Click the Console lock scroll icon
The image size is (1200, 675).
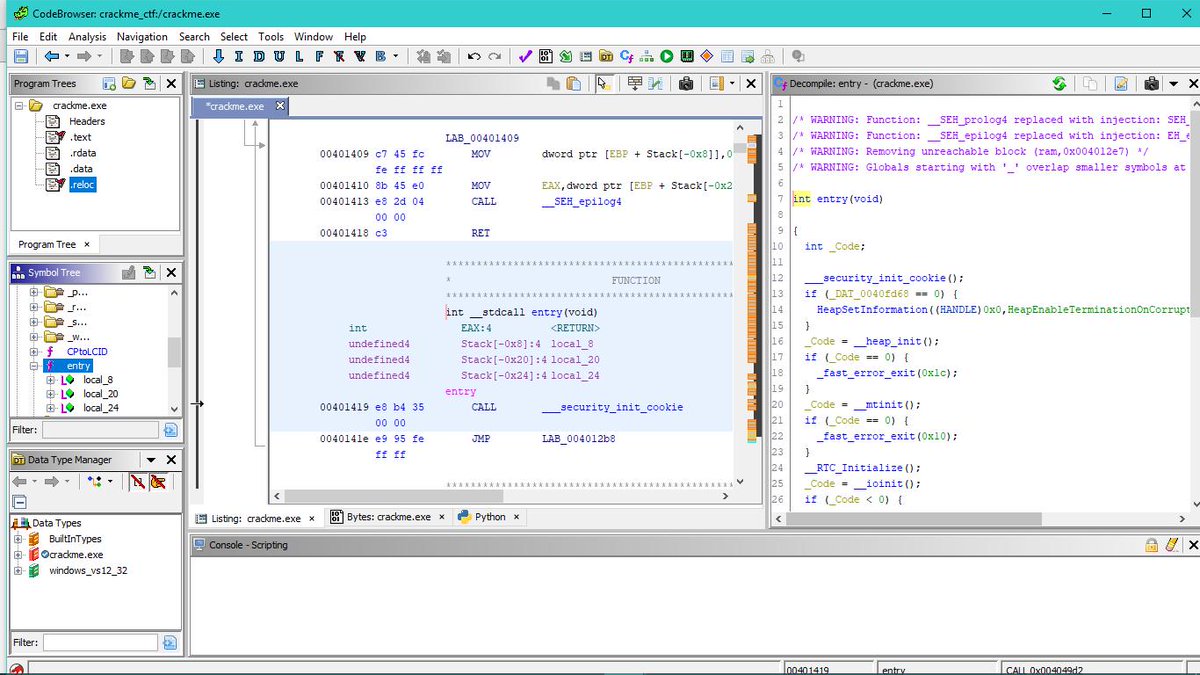1152,545
